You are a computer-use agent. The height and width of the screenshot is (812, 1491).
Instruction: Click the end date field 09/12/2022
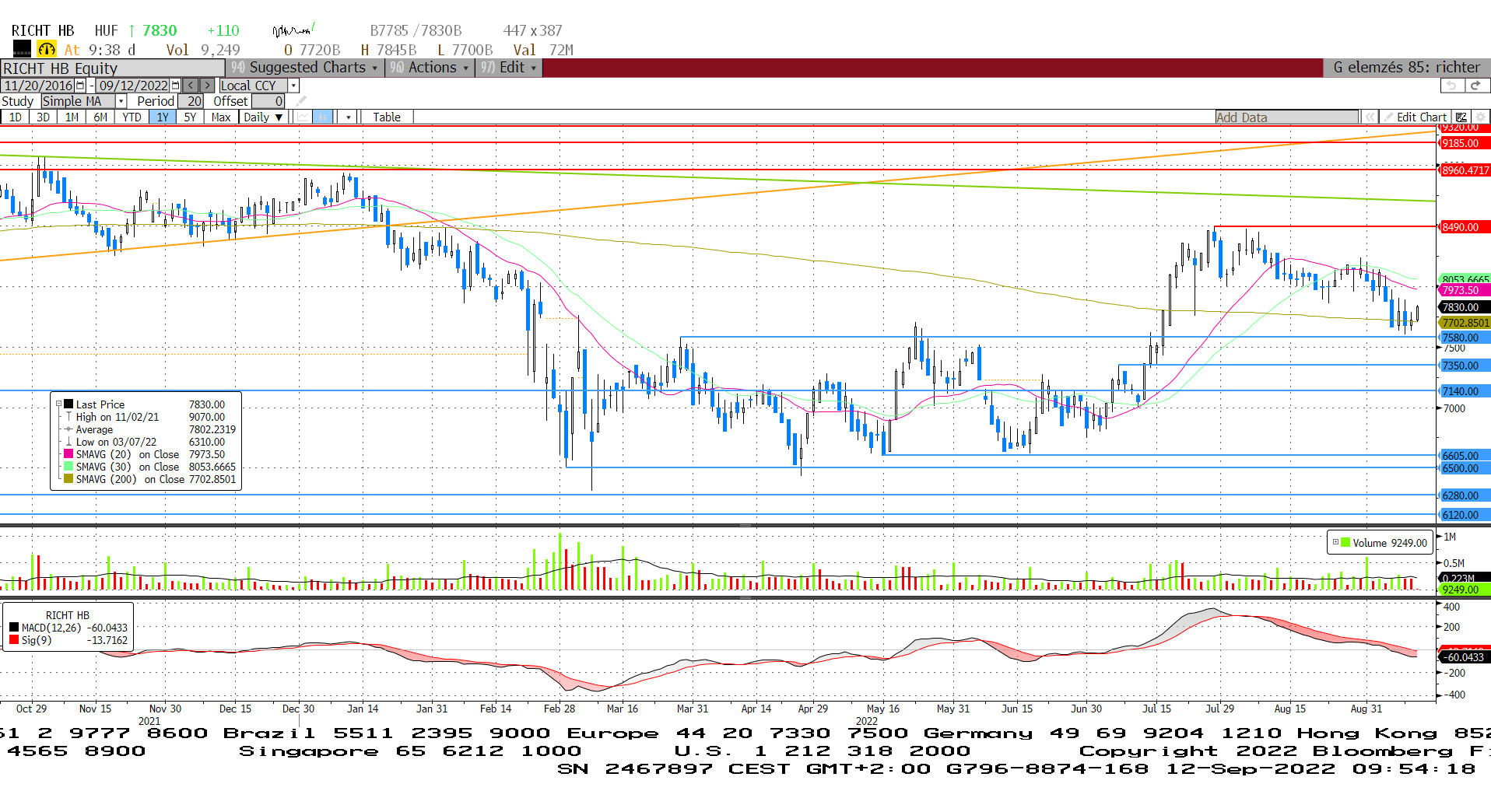point(133,86)
